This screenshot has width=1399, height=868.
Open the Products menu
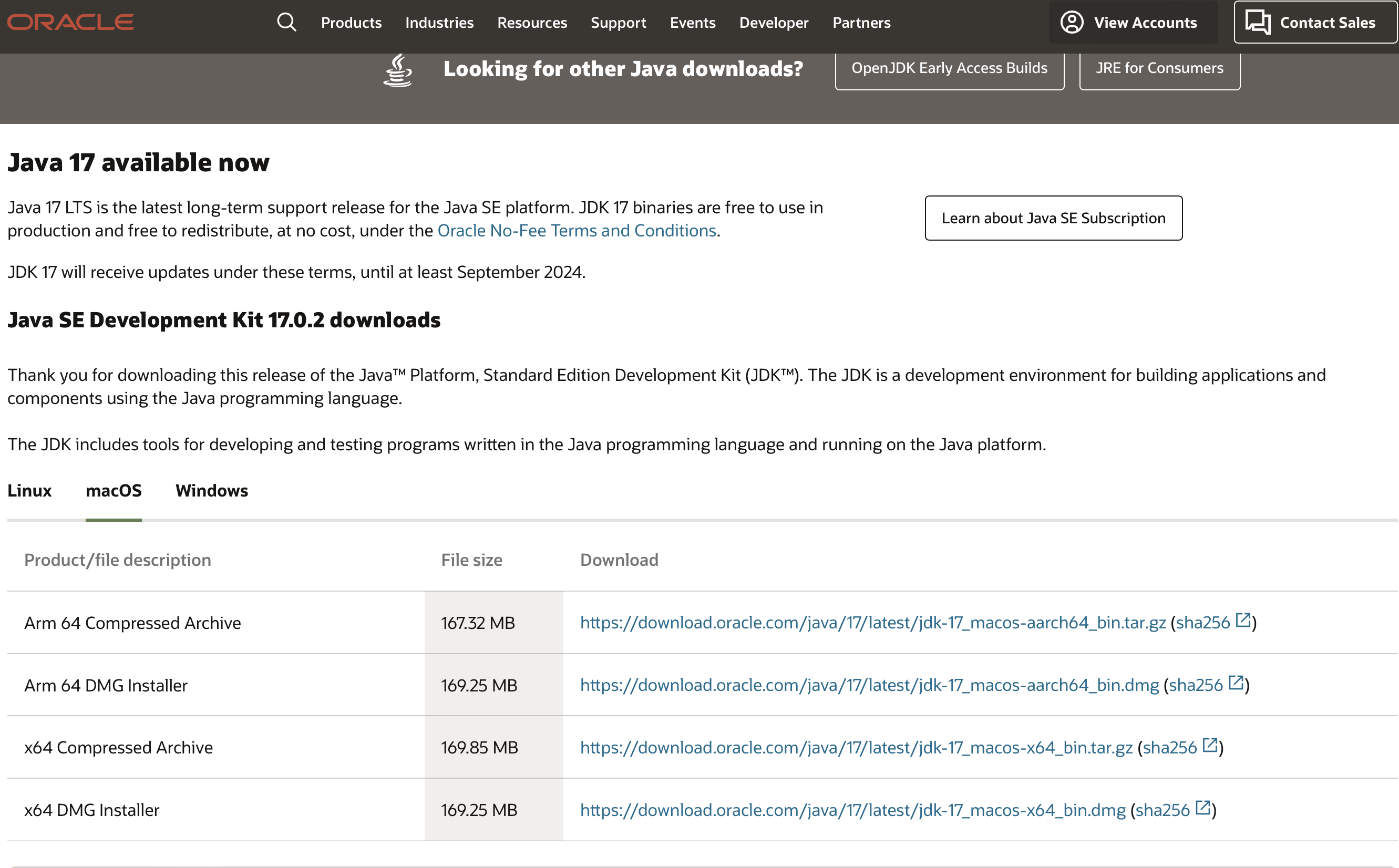point(352,23)
